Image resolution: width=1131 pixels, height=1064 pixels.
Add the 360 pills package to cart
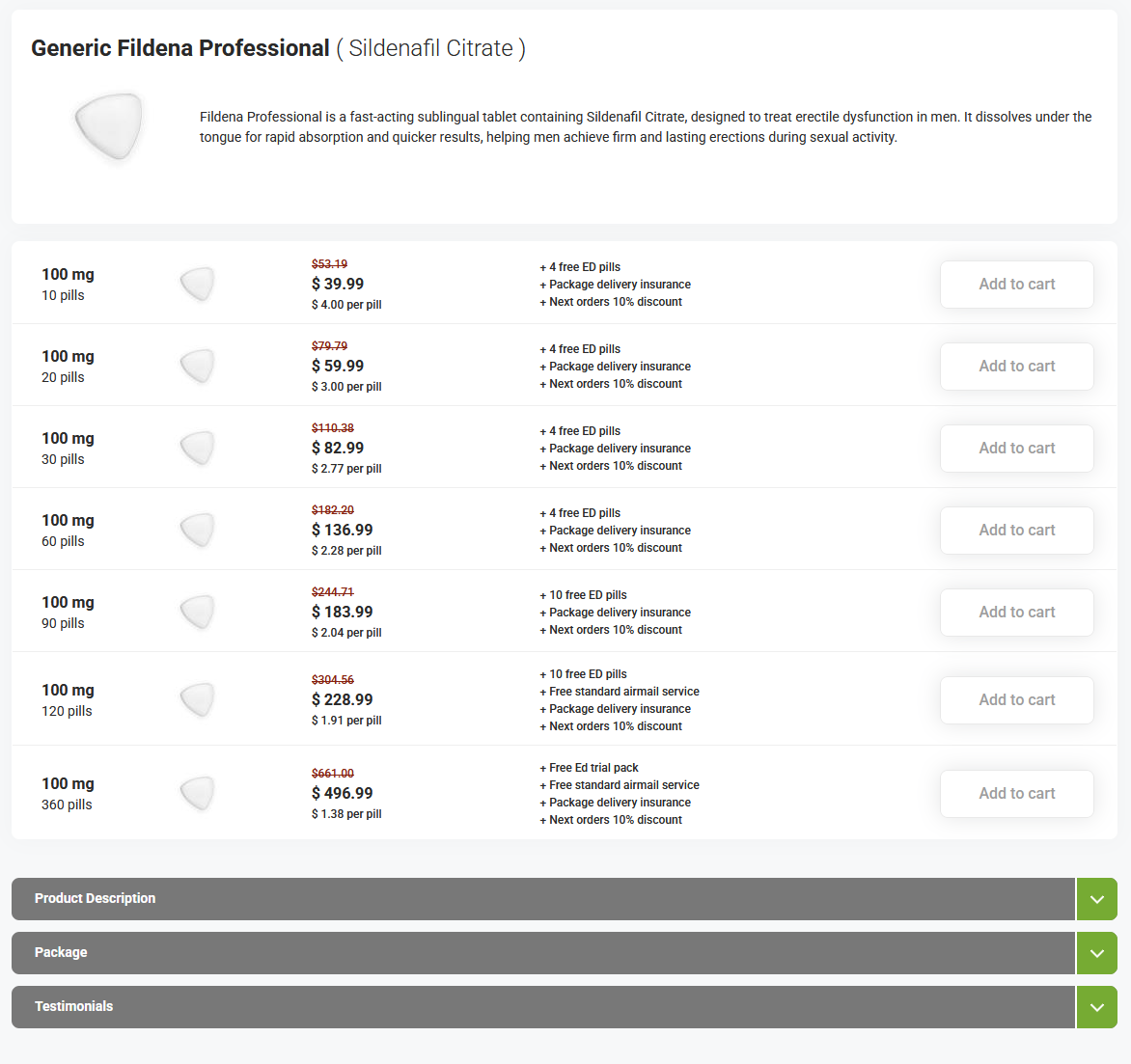pos(1016,794)
